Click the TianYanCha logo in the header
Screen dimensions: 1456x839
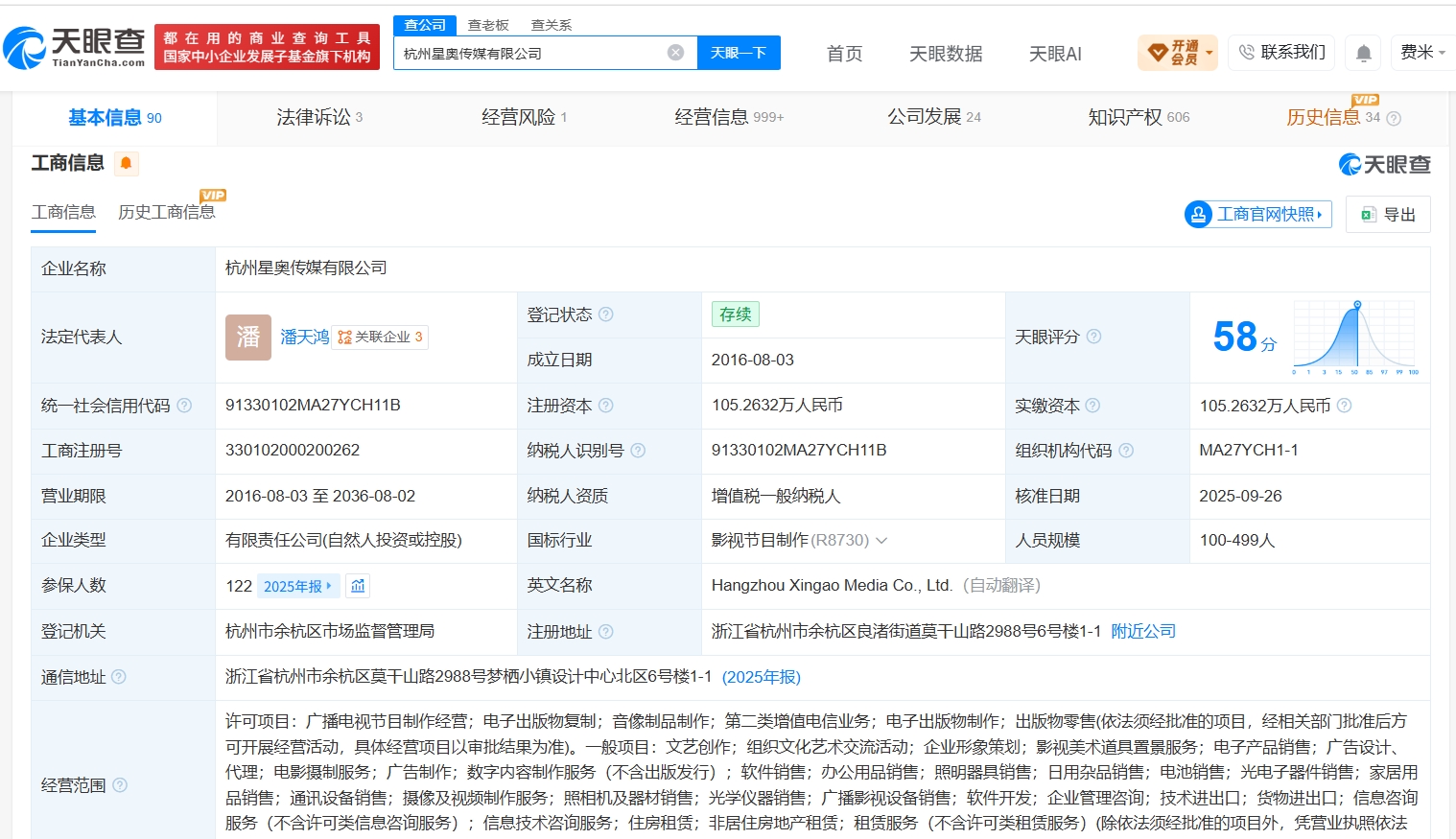[75, 47]
